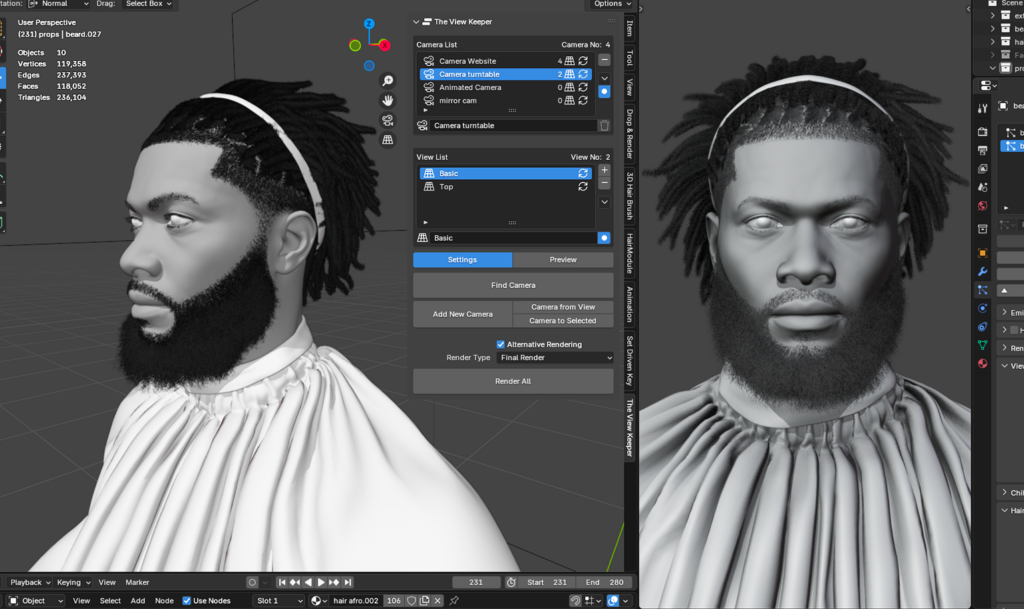Toggle auto keying record button in timeline
Viewport: 1024px width, 609px height.
coord(252,582)
